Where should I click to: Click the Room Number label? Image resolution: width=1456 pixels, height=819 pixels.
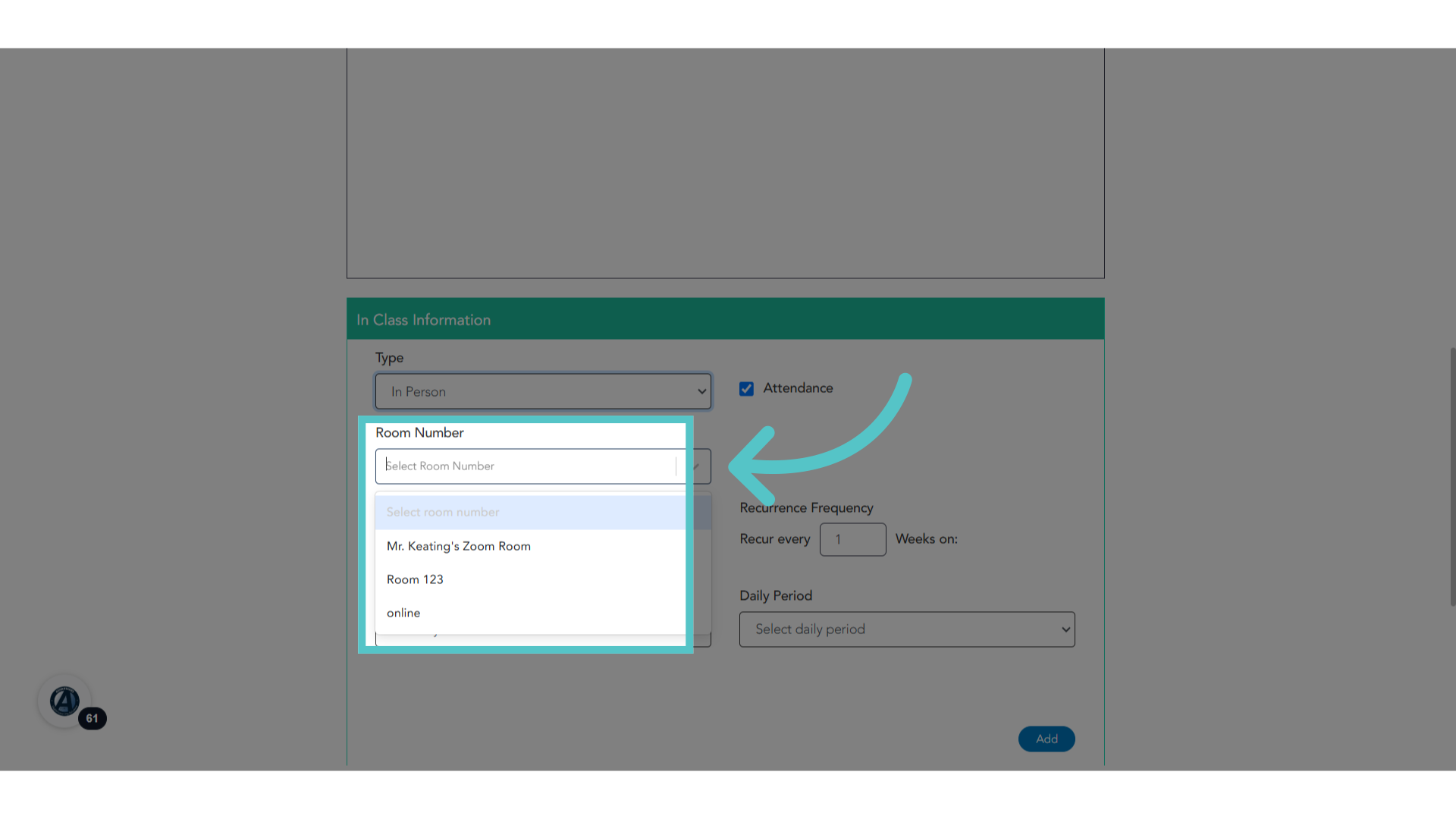(x=419, y=433)
